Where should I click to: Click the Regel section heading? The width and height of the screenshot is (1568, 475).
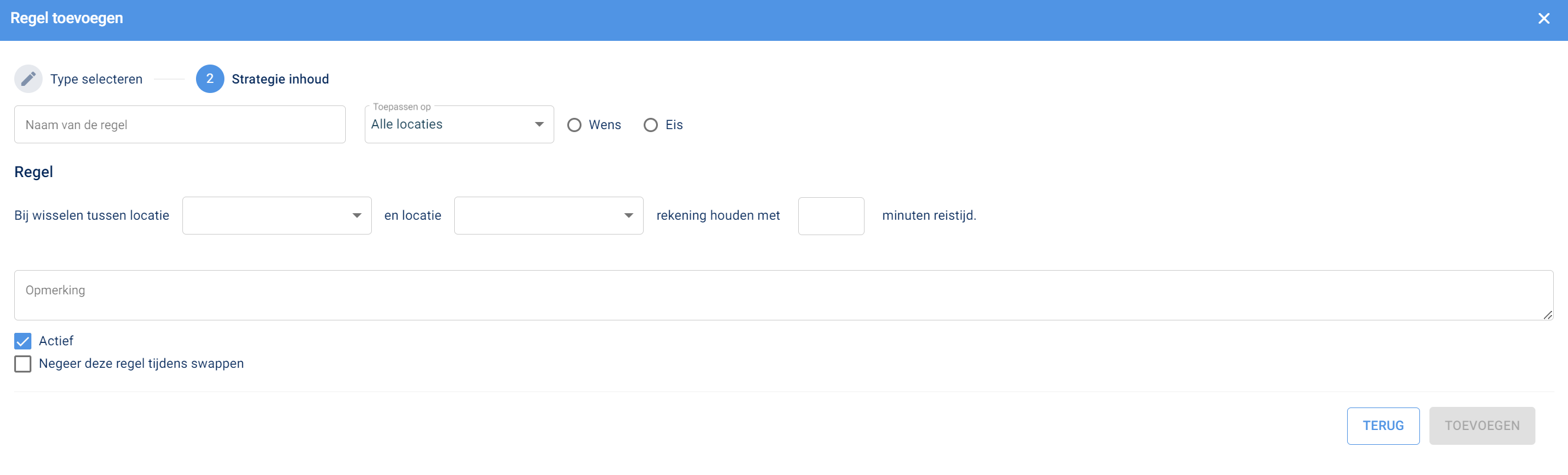[x=34, y=172]
